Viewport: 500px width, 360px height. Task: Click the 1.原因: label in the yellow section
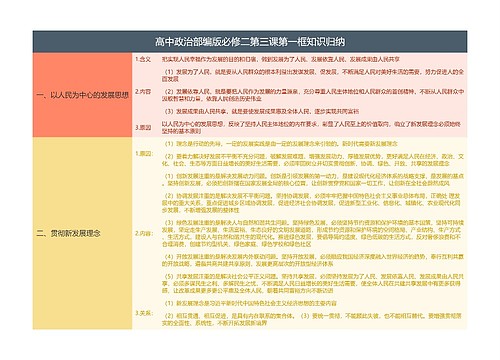point(144,154)
